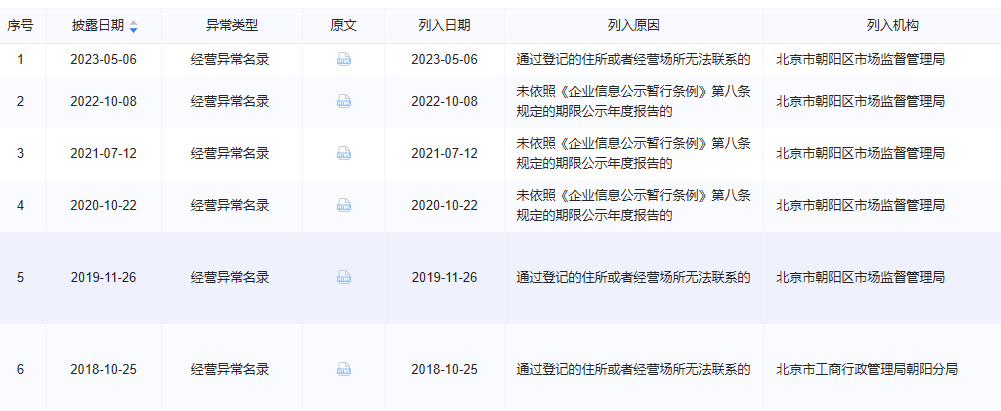1001x411 pixels.
Task: Click the 列入原因 column header
Action: tap(633, 26)
